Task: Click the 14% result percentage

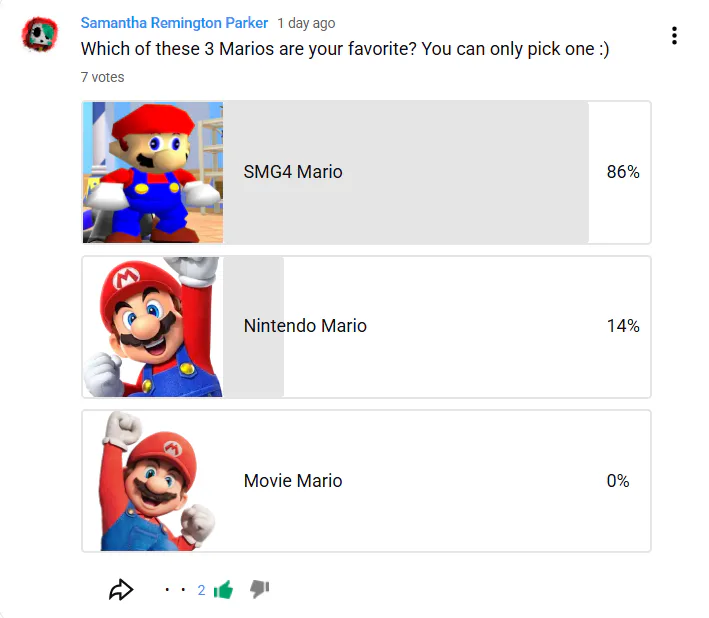Action: pos(622,326)
